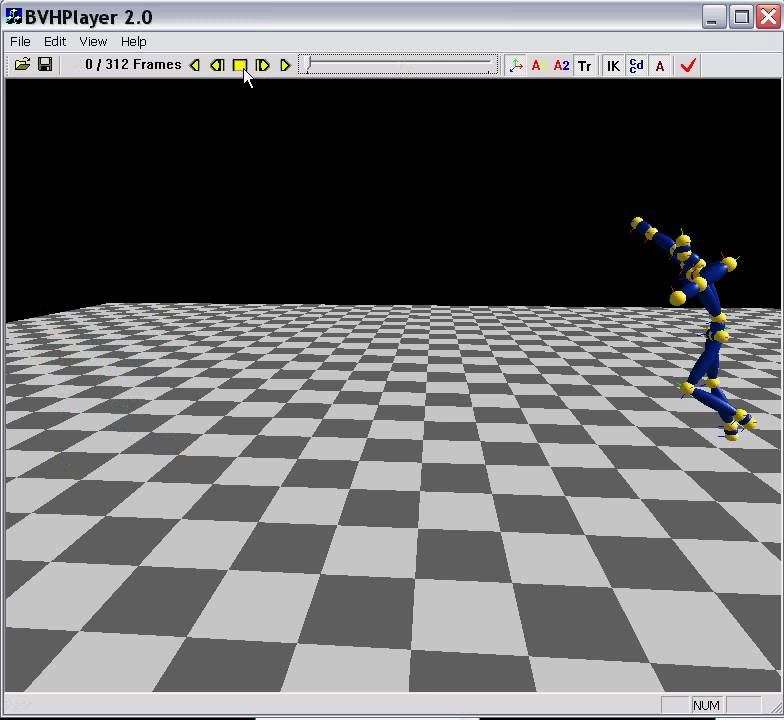The width and height of the screenshot is (784, 720).
Task: Maximize the BVHPlayer window
Action: point(741,17)
